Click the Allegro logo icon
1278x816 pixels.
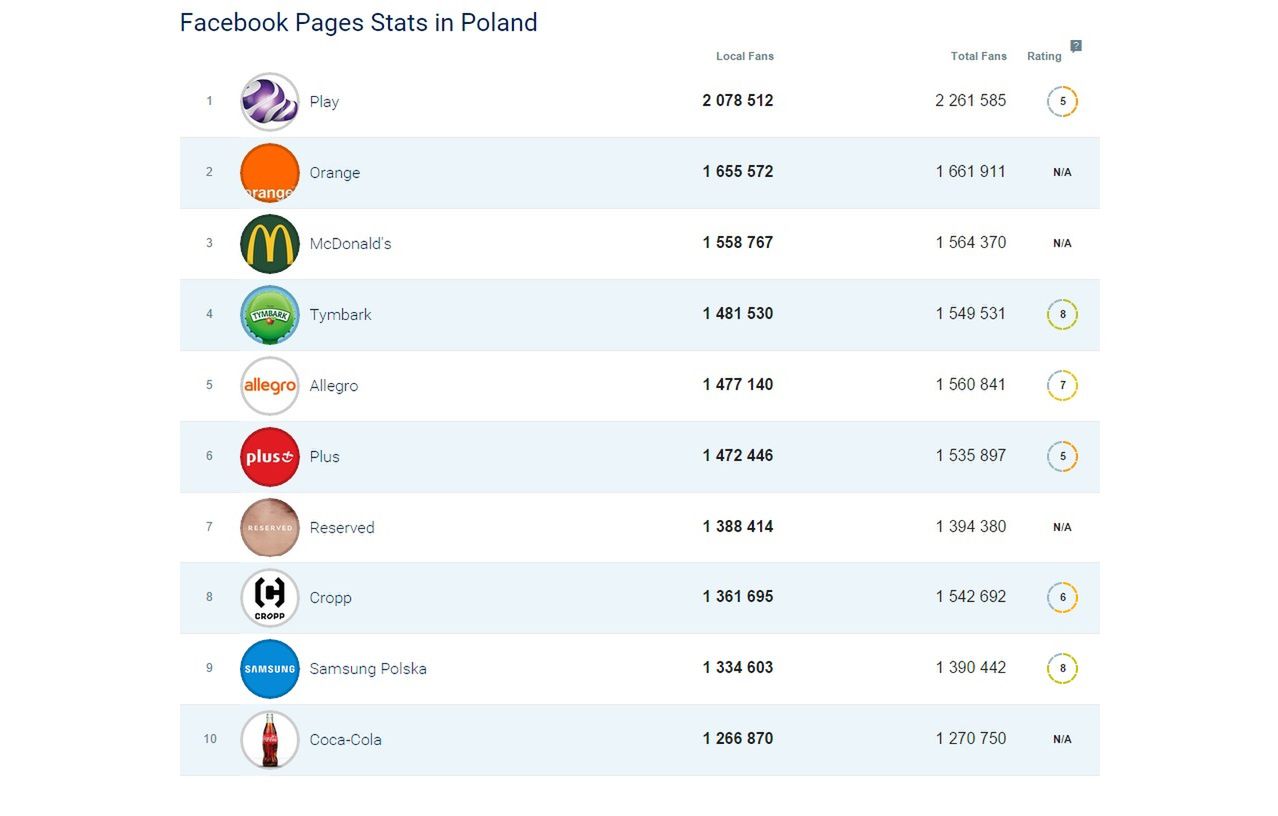point(270,386)
